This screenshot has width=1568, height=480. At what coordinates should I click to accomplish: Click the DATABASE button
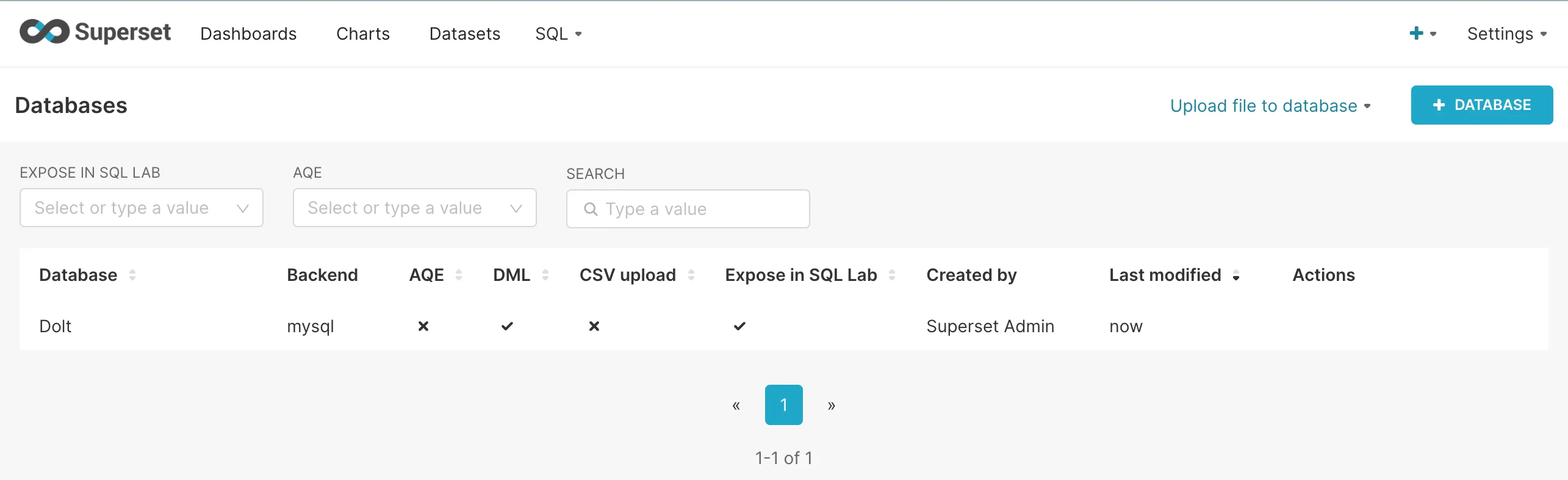tap(1481, 104)
